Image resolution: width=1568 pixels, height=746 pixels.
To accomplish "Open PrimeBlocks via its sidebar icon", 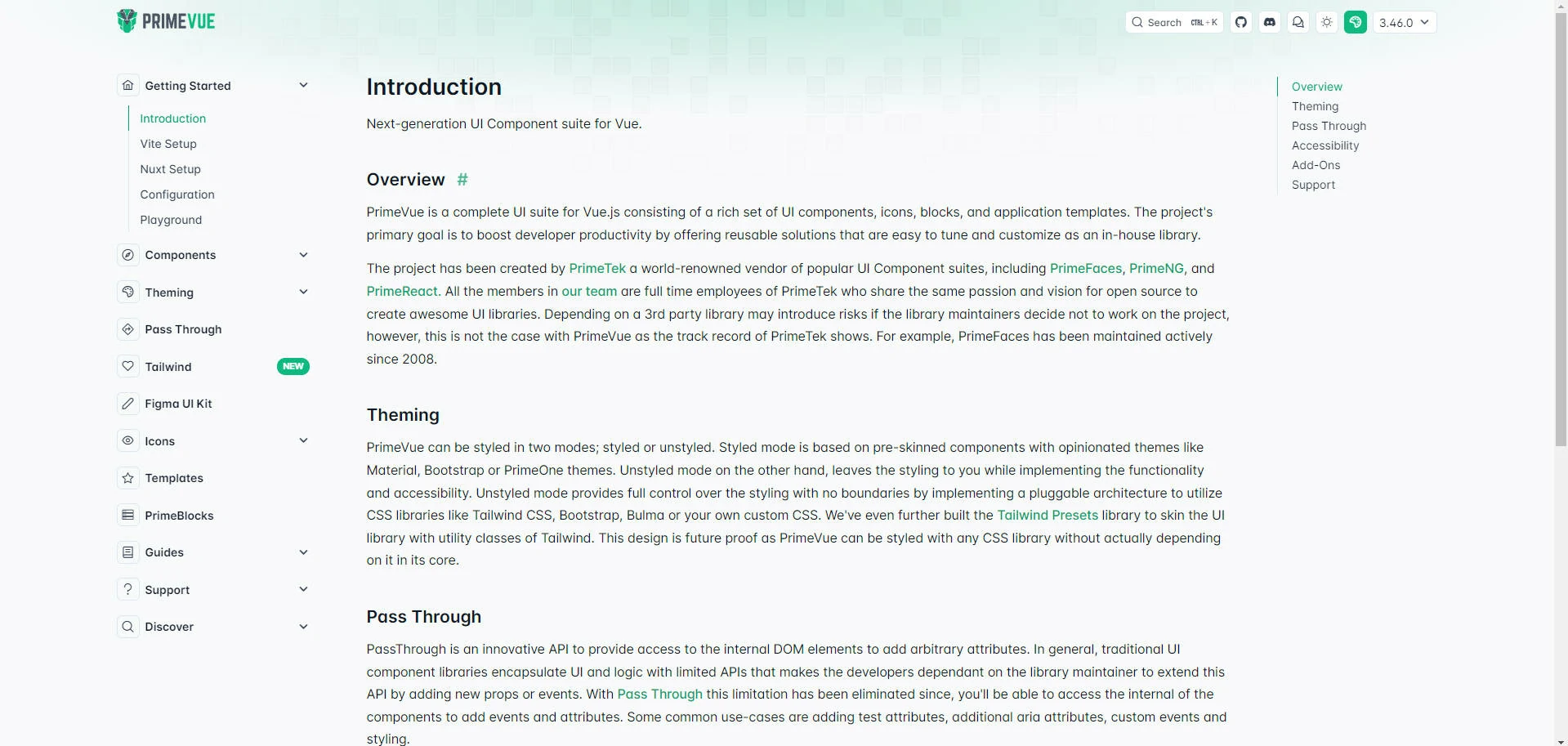I will pyautogui.click(x=127, y=515).
